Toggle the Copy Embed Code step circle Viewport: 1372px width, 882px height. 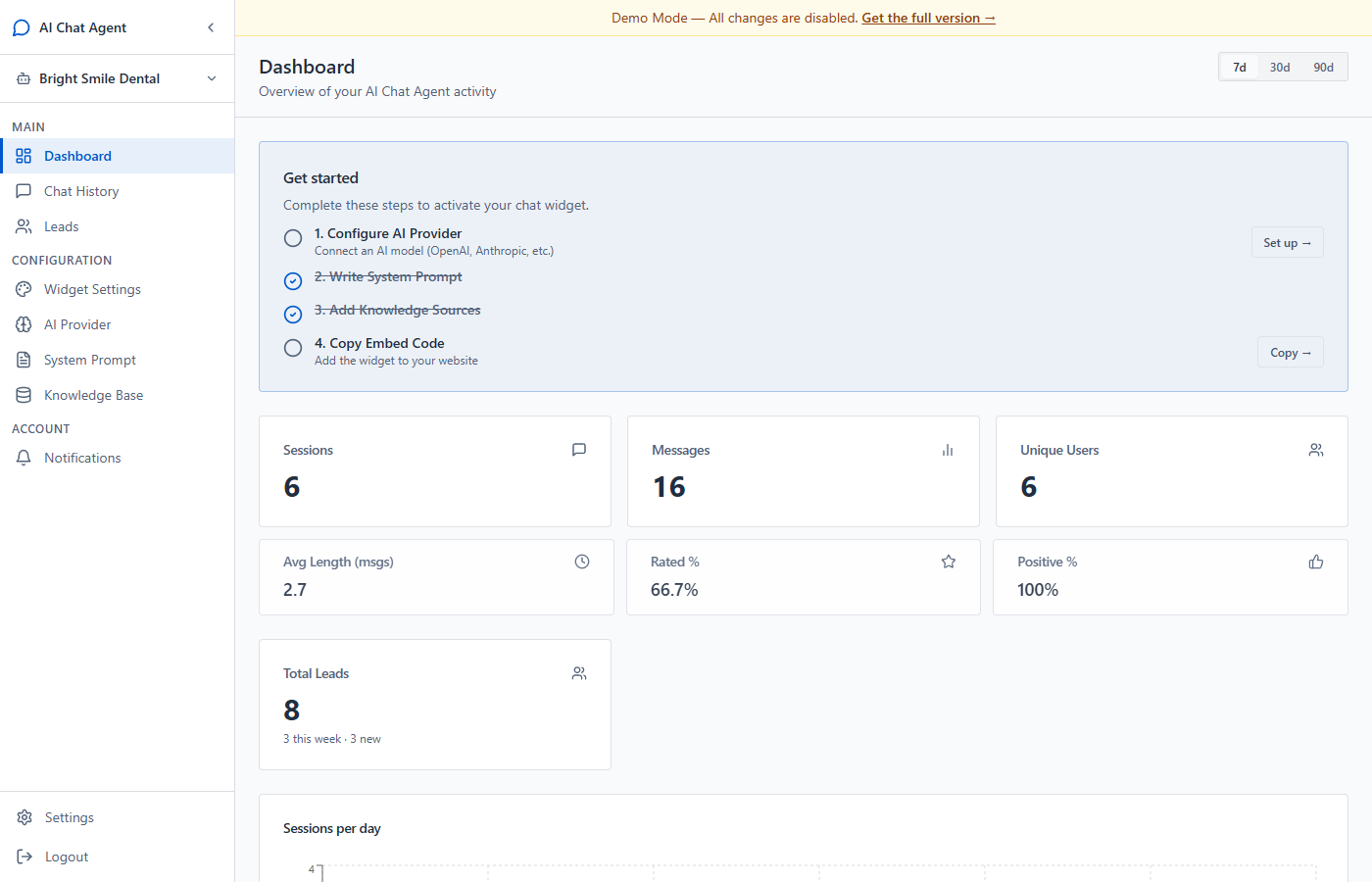pyautogui.click(x=293, y=348)
